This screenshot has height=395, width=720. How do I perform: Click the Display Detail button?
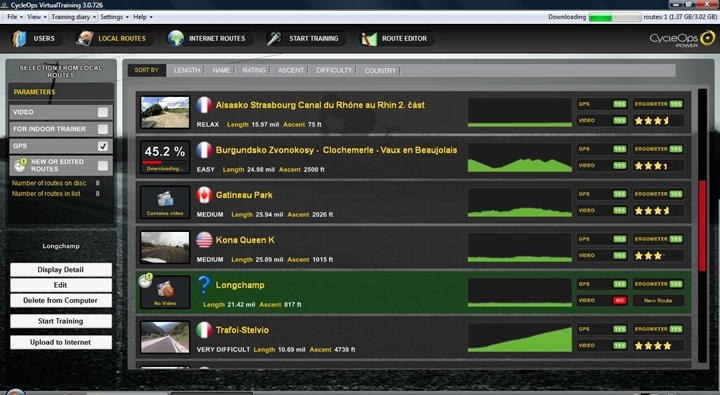click(x=61, y=270)
